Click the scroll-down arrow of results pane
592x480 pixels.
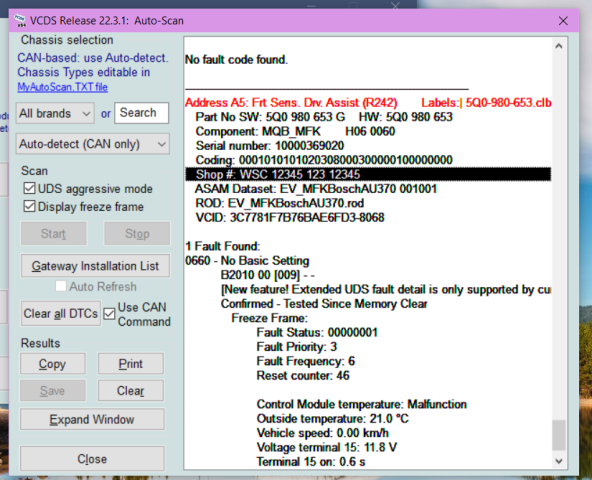(x=559, y=461)
